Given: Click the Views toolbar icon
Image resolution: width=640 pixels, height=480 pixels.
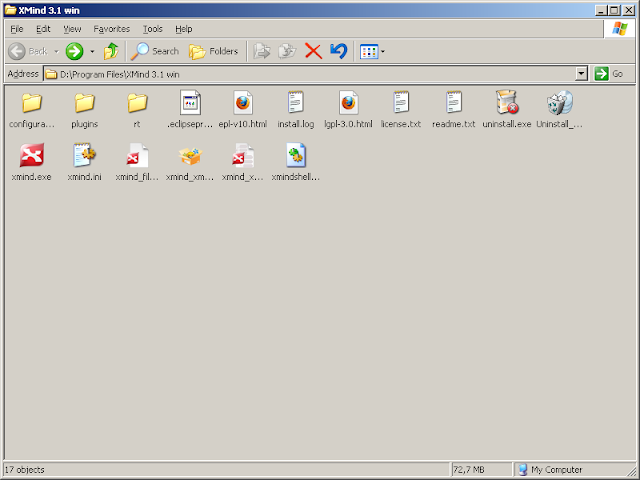Looking at the screenshot, I should coord(369,52).
